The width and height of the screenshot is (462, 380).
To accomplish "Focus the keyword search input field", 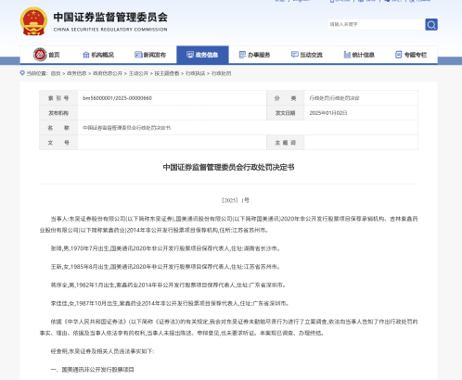I will [x=376, y=24].
